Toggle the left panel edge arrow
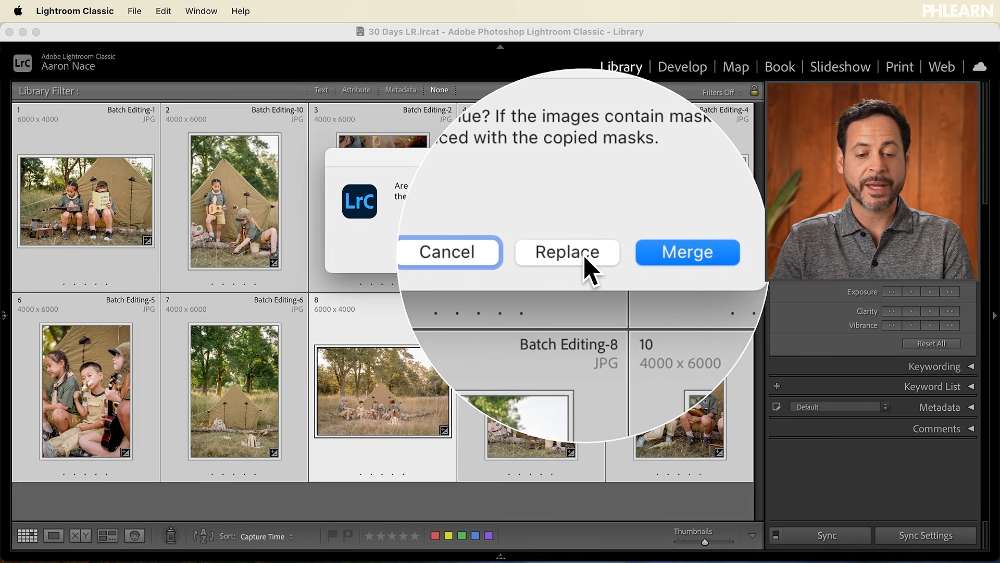The height and width of the screenshot is (563, 1000). click(4, 315)
